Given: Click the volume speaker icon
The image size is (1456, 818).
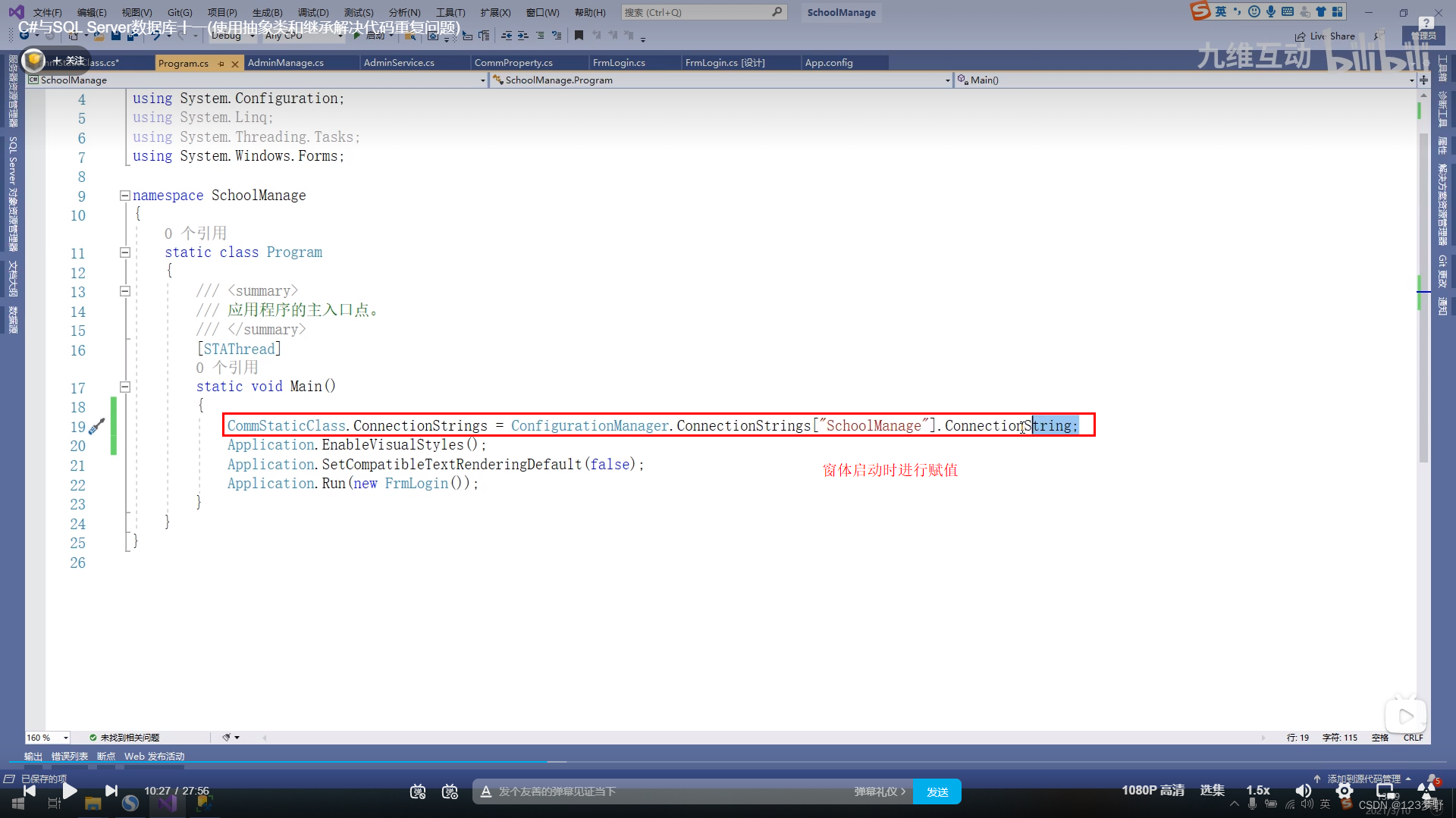Looking at the screenshot, I should 1303,791.
